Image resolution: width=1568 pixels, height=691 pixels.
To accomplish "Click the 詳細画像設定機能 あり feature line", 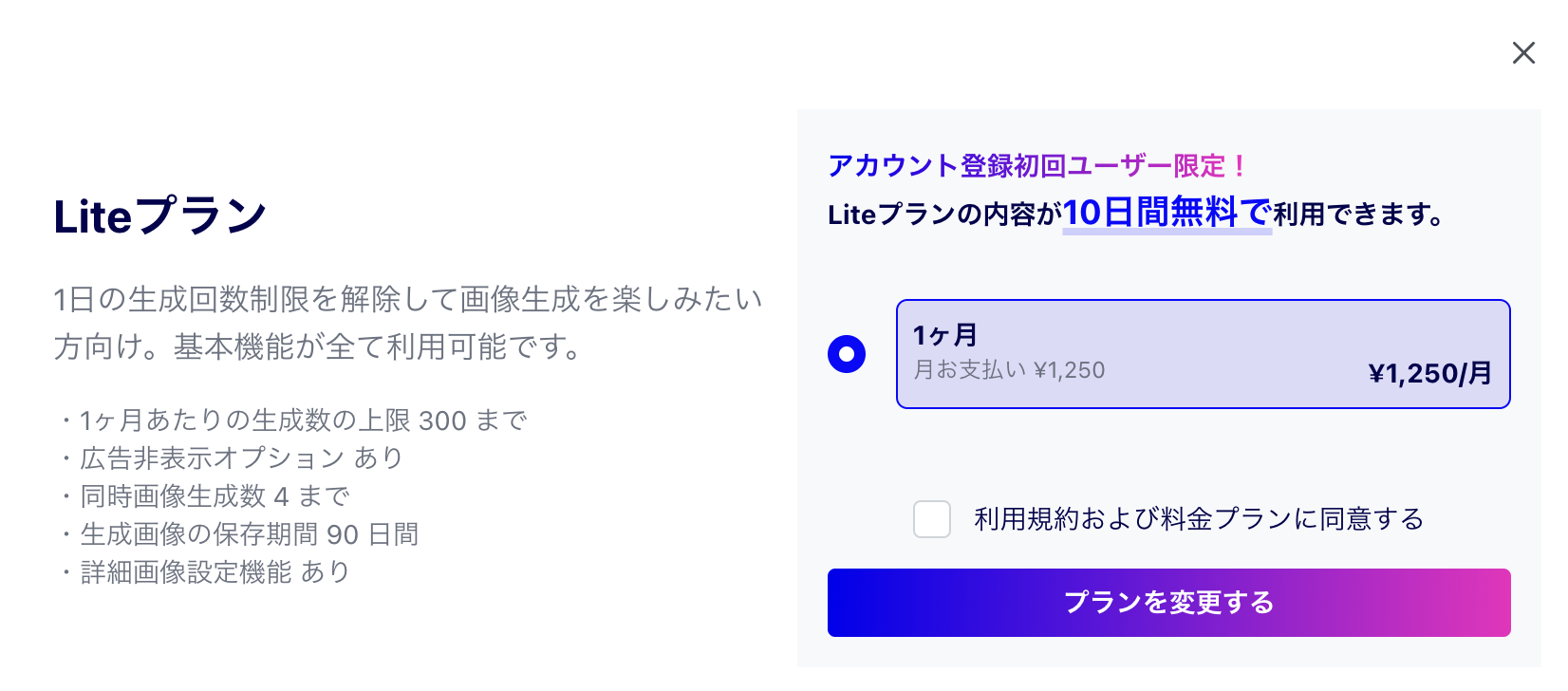I will point(204,572).
